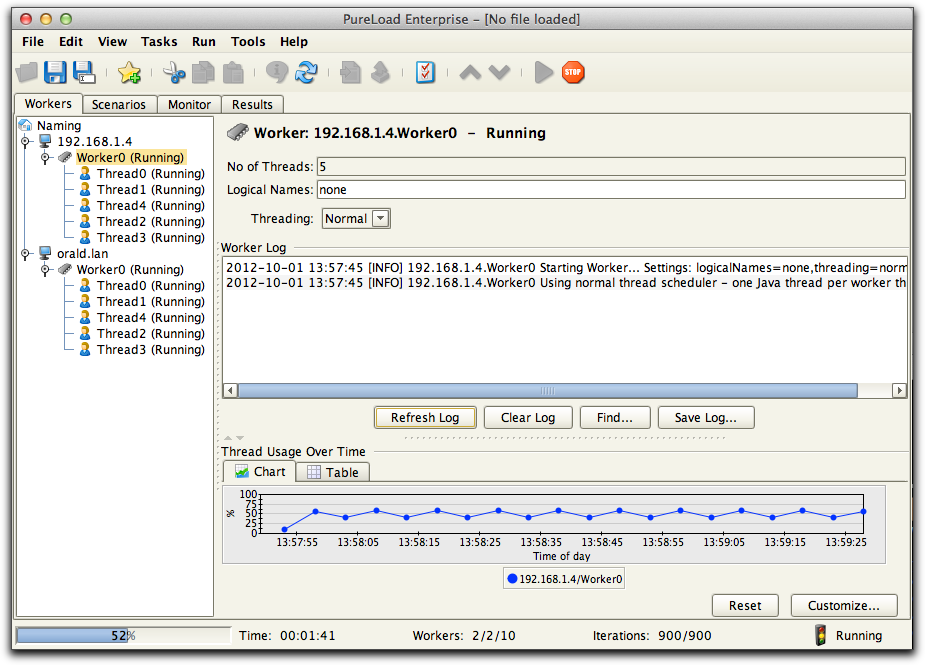The width and height of the screenshot is (925, 665).
Task: Open the Help menu
Action: [x=294, y=41]
